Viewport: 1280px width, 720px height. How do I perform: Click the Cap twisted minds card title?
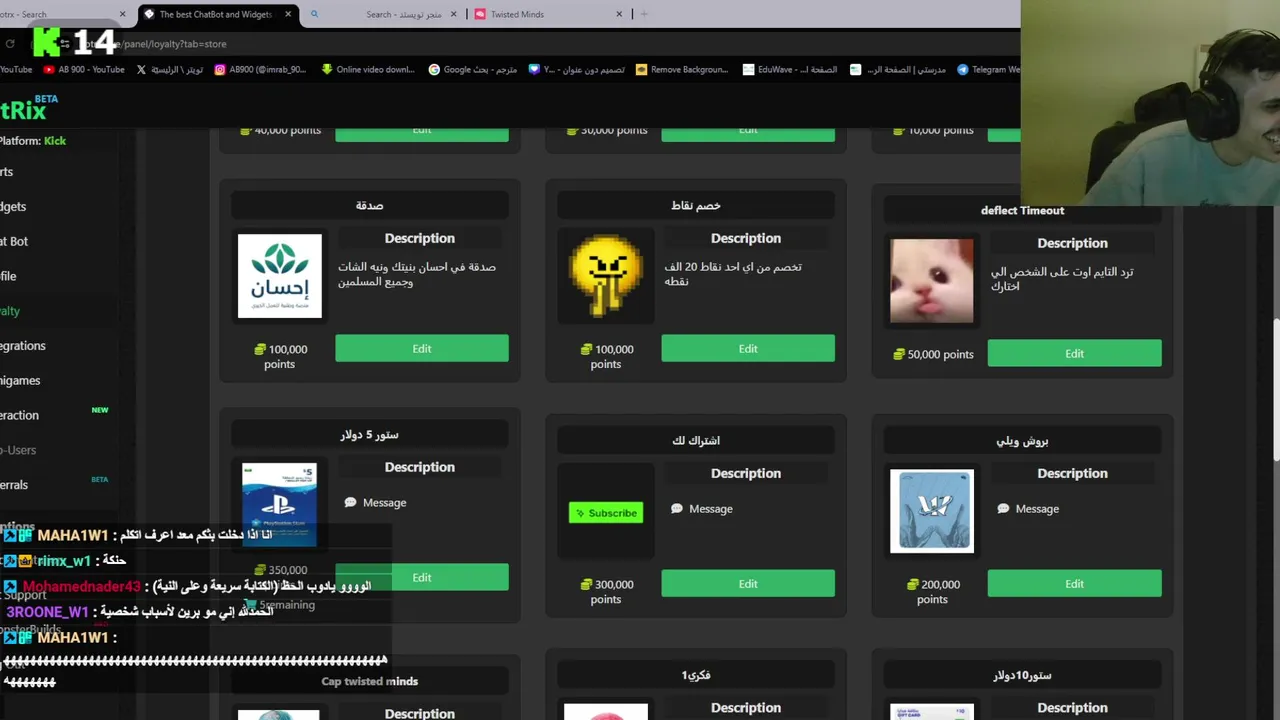click(x=369, y=681)
